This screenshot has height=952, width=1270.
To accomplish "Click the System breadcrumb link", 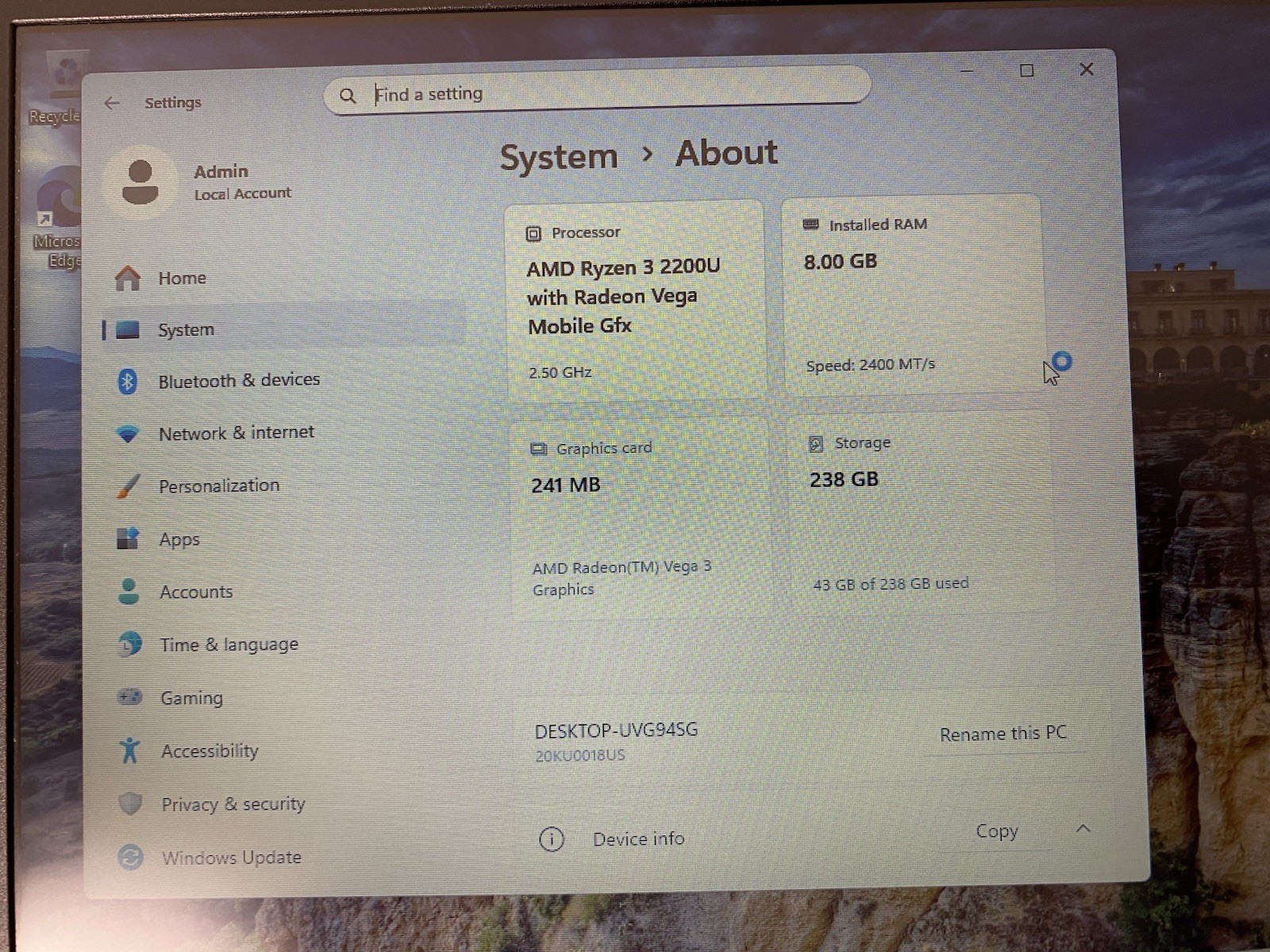I will (x=559, y=157).
